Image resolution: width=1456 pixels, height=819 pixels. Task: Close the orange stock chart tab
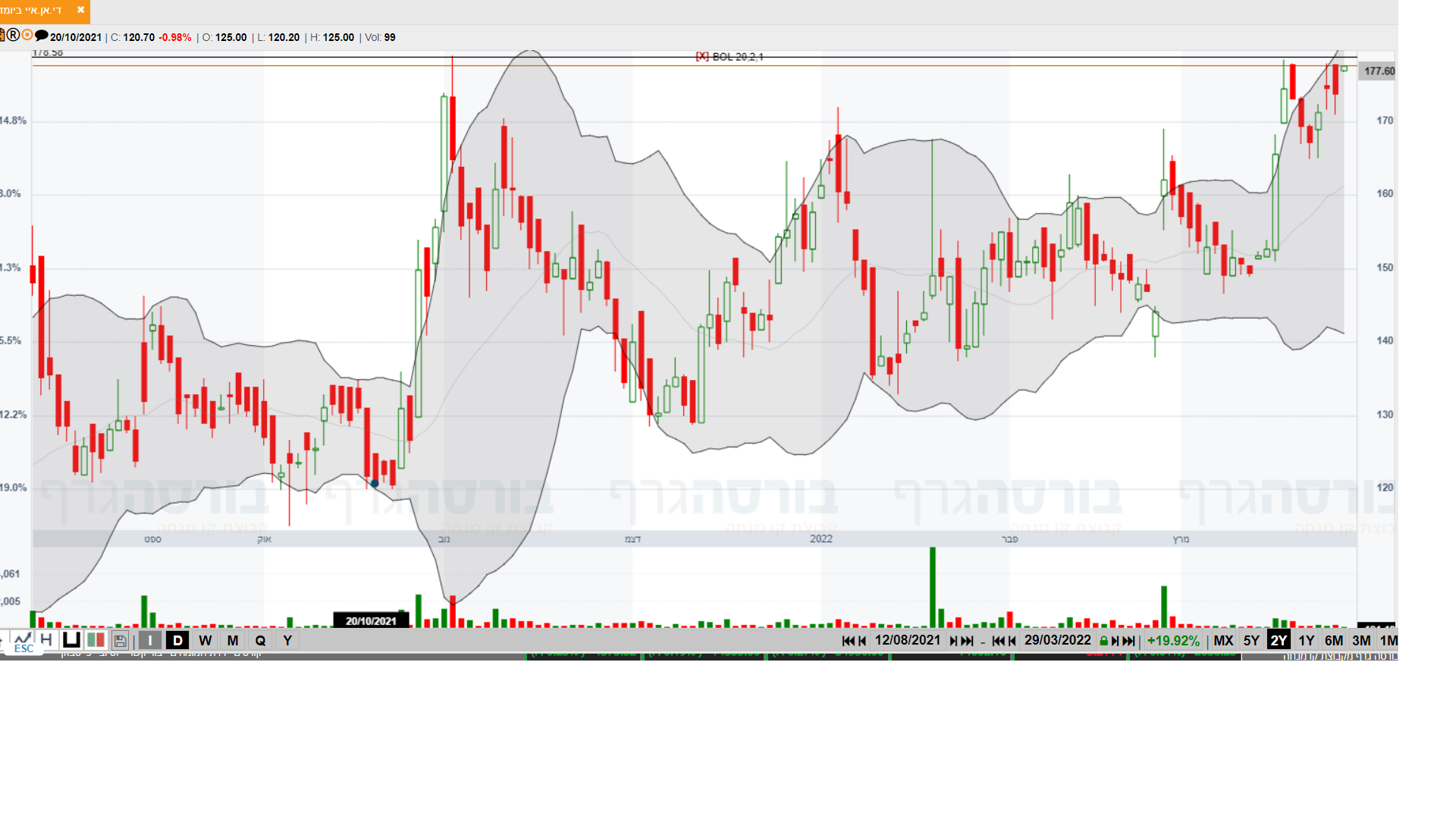(80, 11)
